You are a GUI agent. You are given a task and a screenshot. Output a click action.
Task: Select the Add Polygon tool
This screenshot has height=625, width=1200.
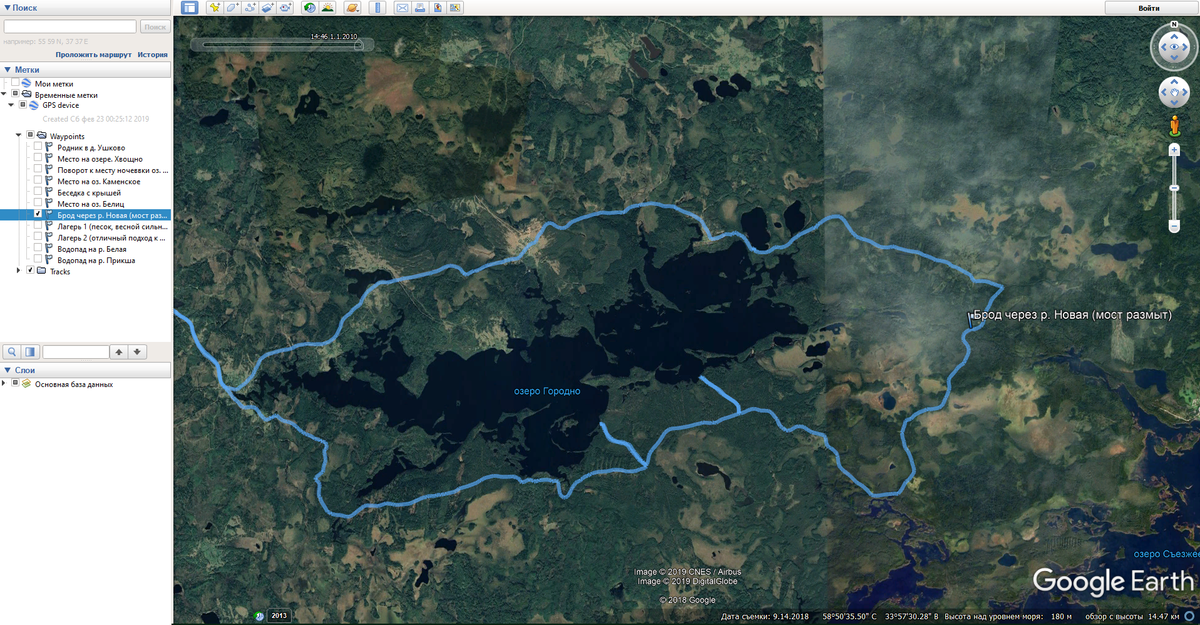click(232, 8)
